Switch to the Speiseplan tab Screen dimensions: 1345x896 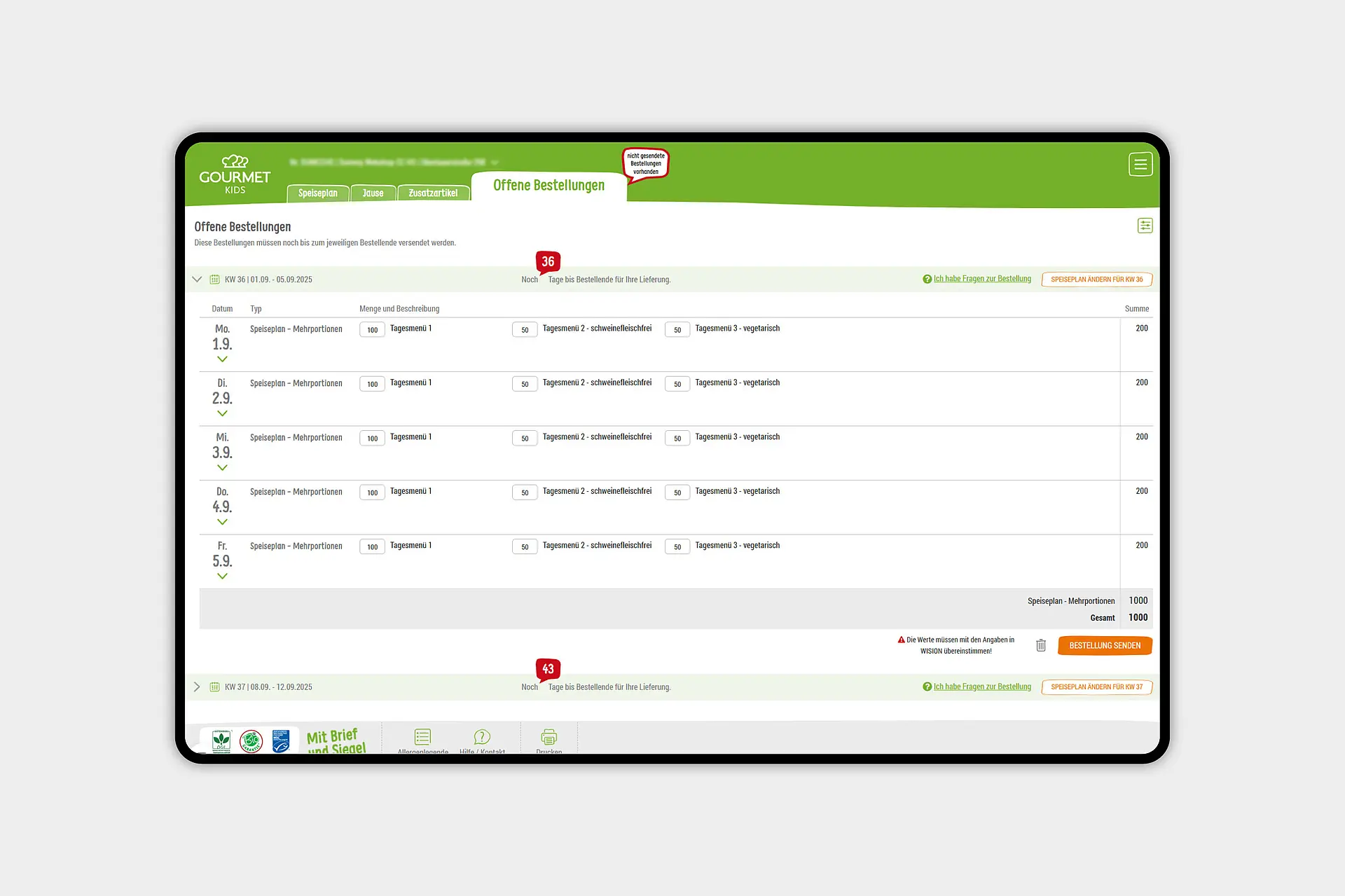(317, 193)
